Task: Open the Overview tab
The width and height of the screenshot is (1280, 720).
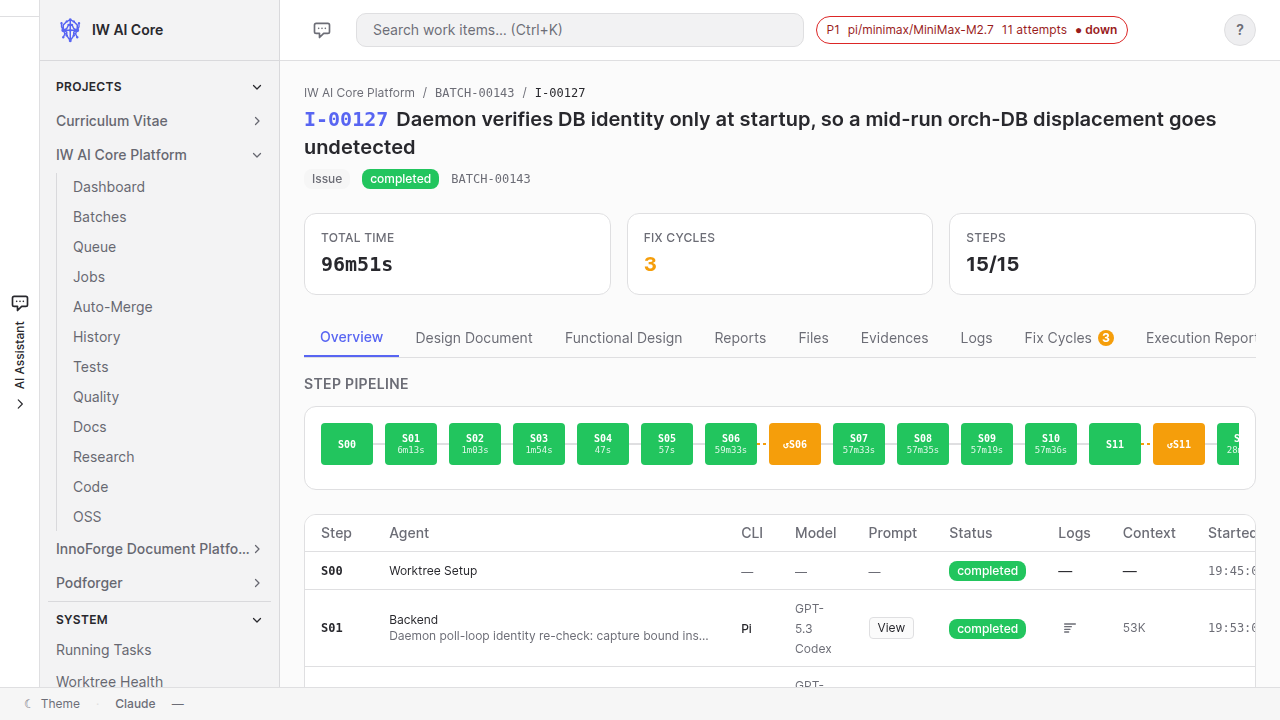Action: tap(351, 338)
